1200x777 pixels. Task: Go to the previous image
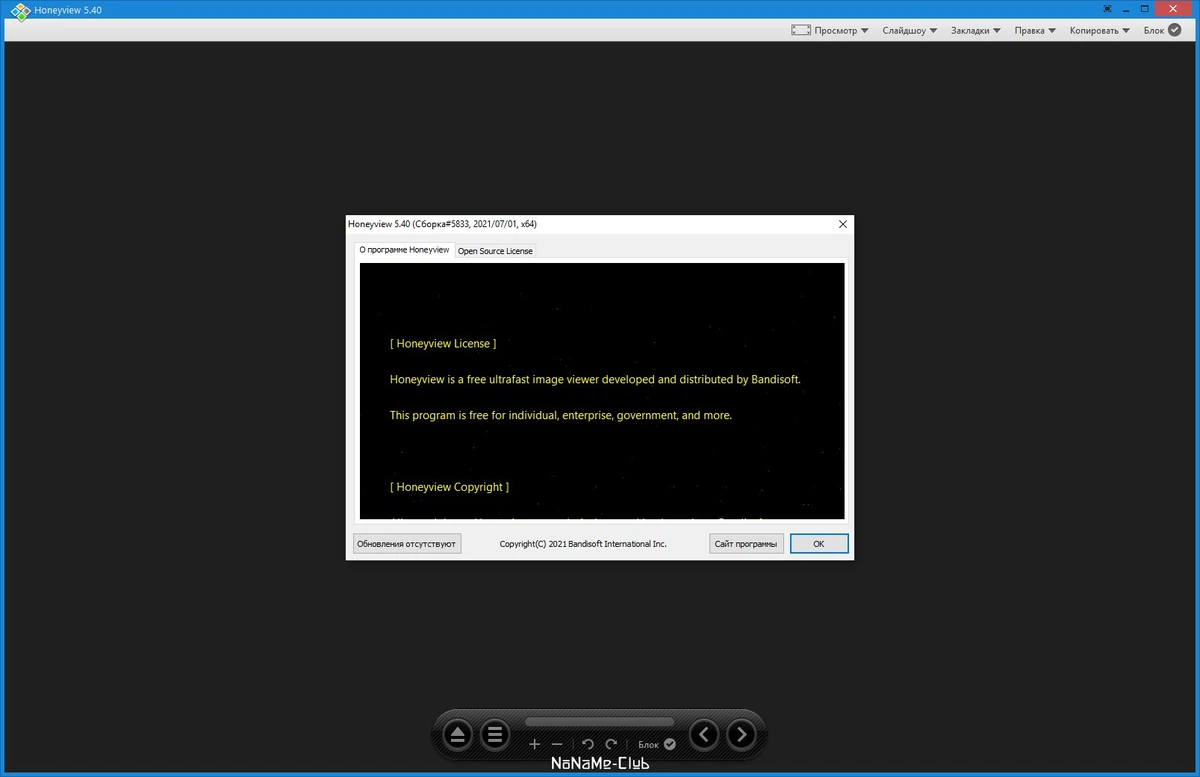coord(704,736)
